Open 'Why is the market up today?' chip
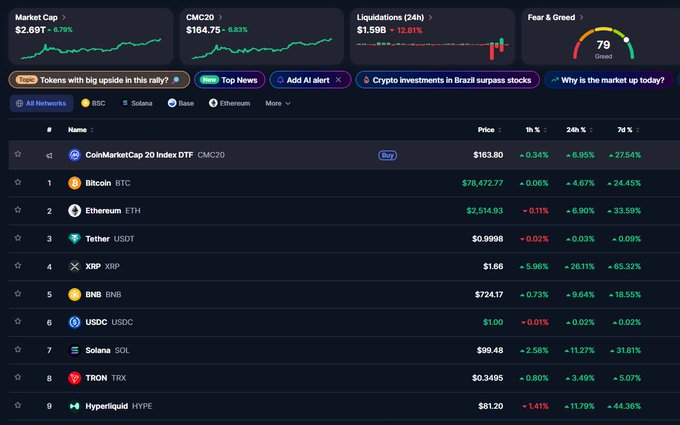The image size is (680, 425). coord(608,80)
